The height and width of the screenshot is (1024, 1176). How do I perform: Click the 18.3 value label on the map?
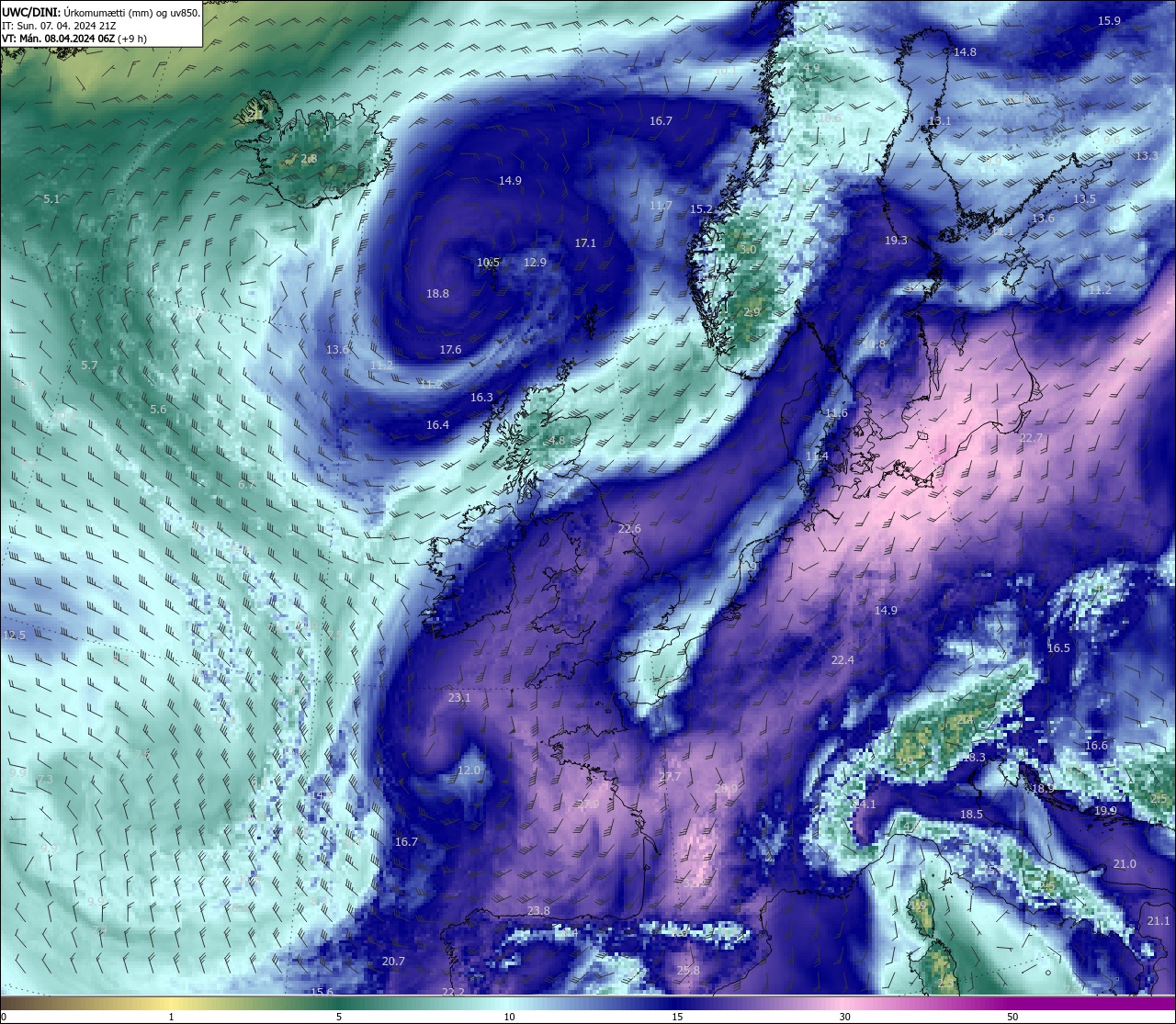tap(974, 758)
